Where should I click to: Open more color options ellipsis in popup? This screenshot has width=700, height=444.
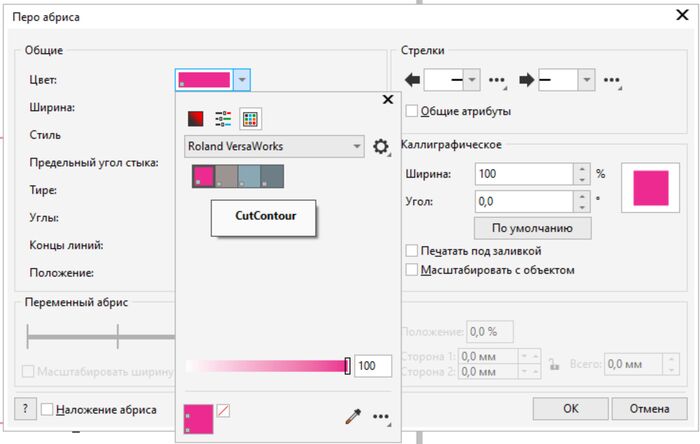click(381, 417)
